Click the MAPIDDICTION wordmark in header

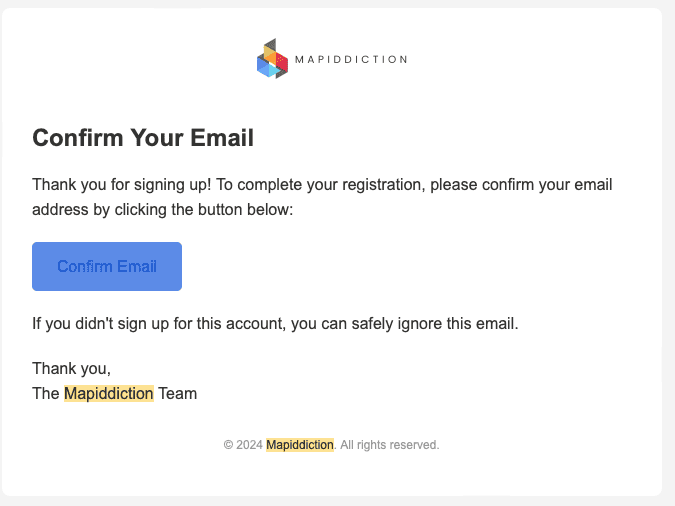click(350, 60)
